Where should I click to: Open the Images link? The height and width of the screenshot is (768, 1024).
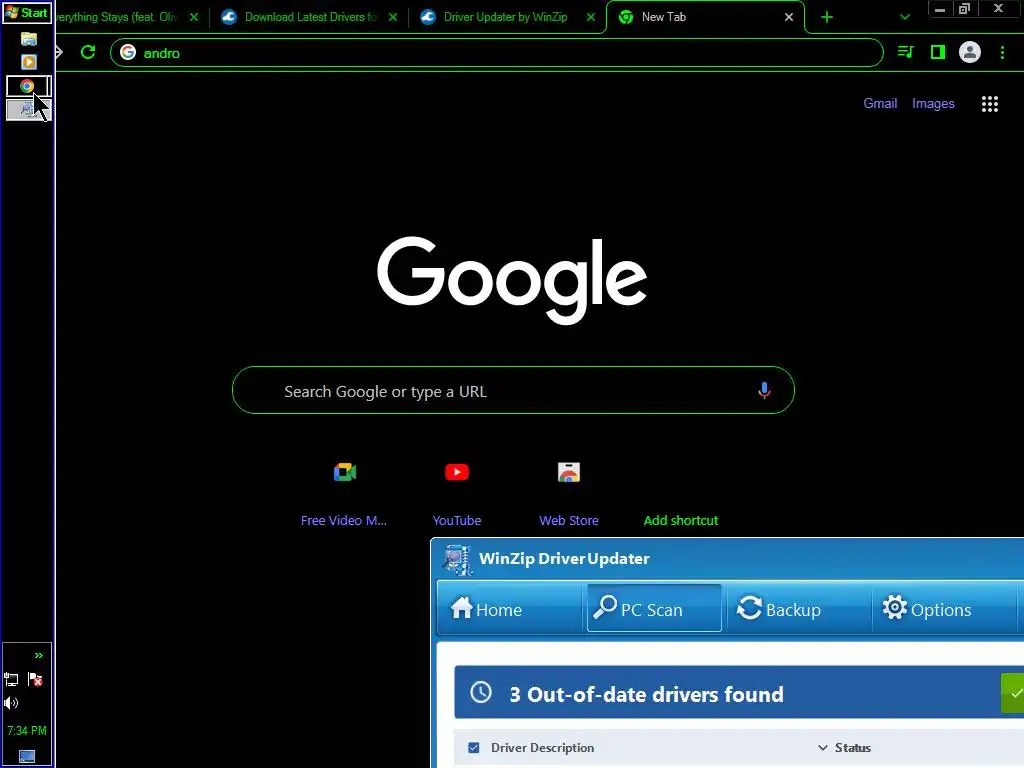933,103
